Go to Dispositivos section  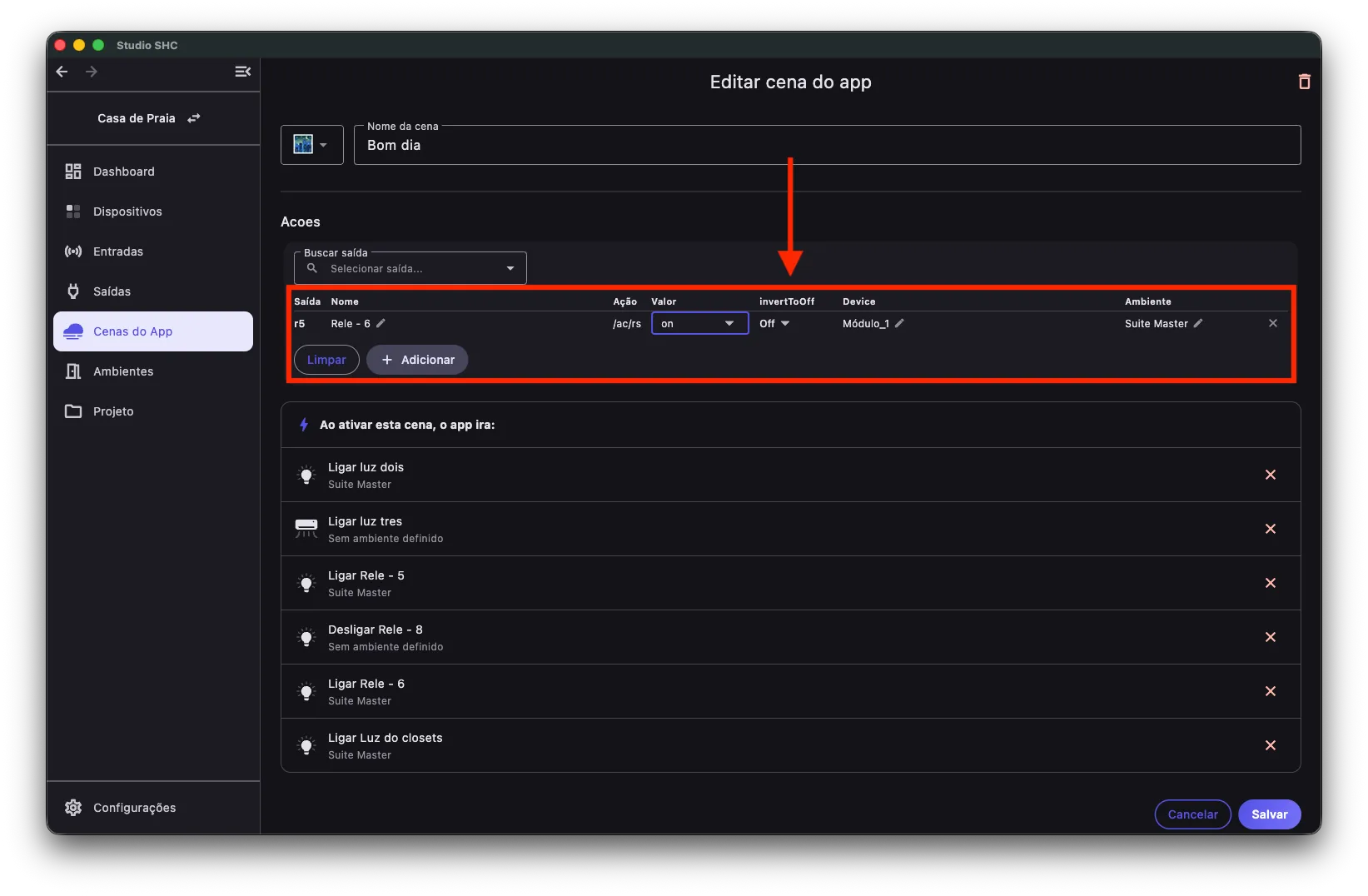coord(153,212)
